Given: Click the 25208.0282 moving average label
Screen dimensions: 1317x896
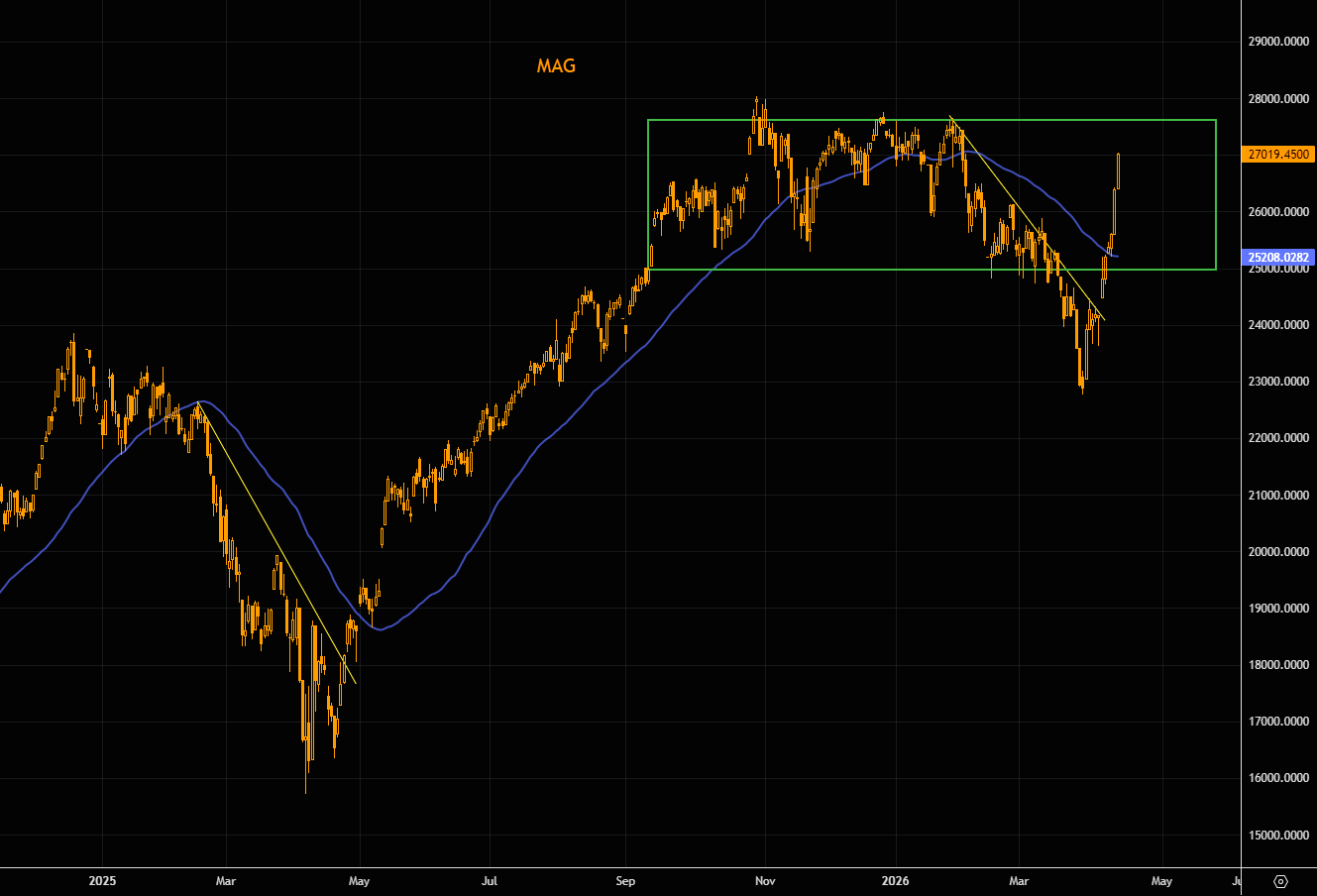Looking at the screenshot, I should point(1277,258).
